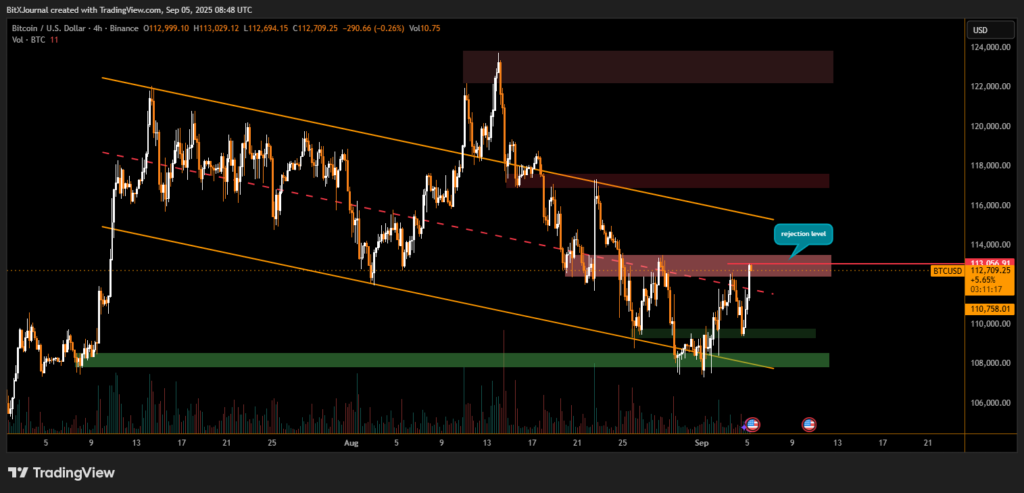1024x493 pixels.
Task: Click the TradingView logo at bottom left
Action: pos(61,472)
